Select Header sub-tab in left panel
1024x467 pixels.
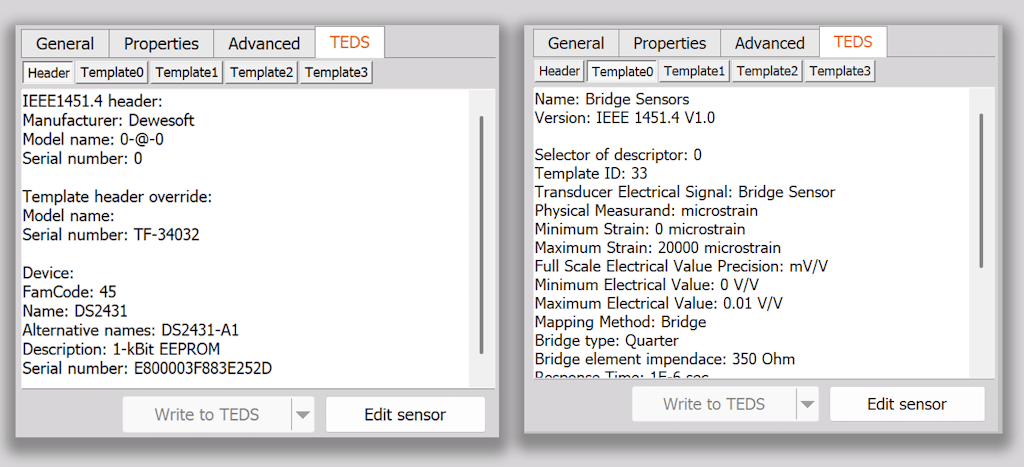pyautogui.click(x=49, y=72)
